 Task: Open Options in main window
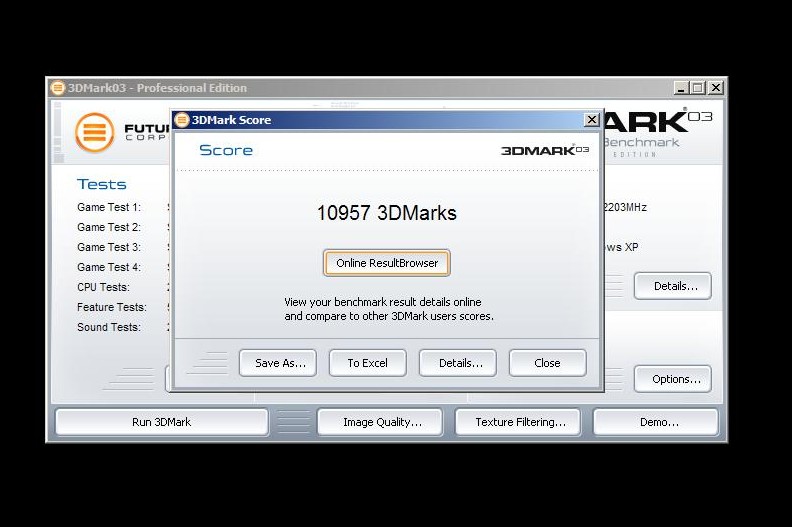pyautogui.click(x=673, y=379)
